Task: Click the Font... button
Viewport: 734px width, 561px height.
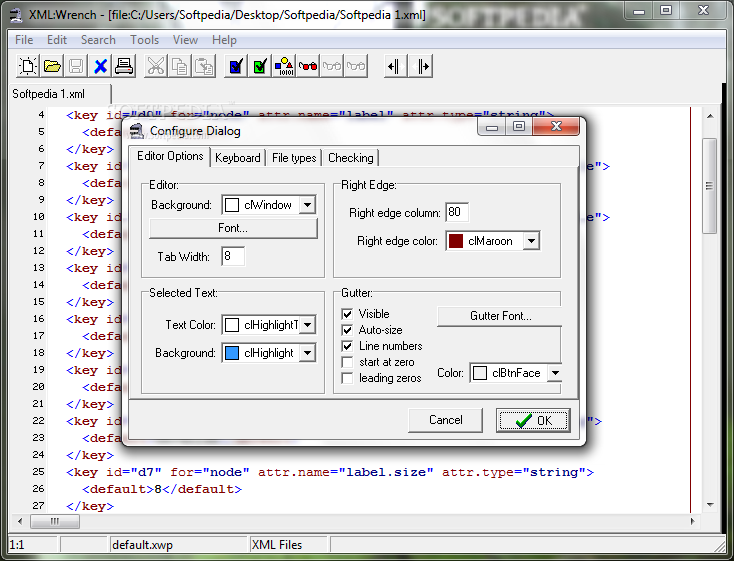Action: [233, 228]
